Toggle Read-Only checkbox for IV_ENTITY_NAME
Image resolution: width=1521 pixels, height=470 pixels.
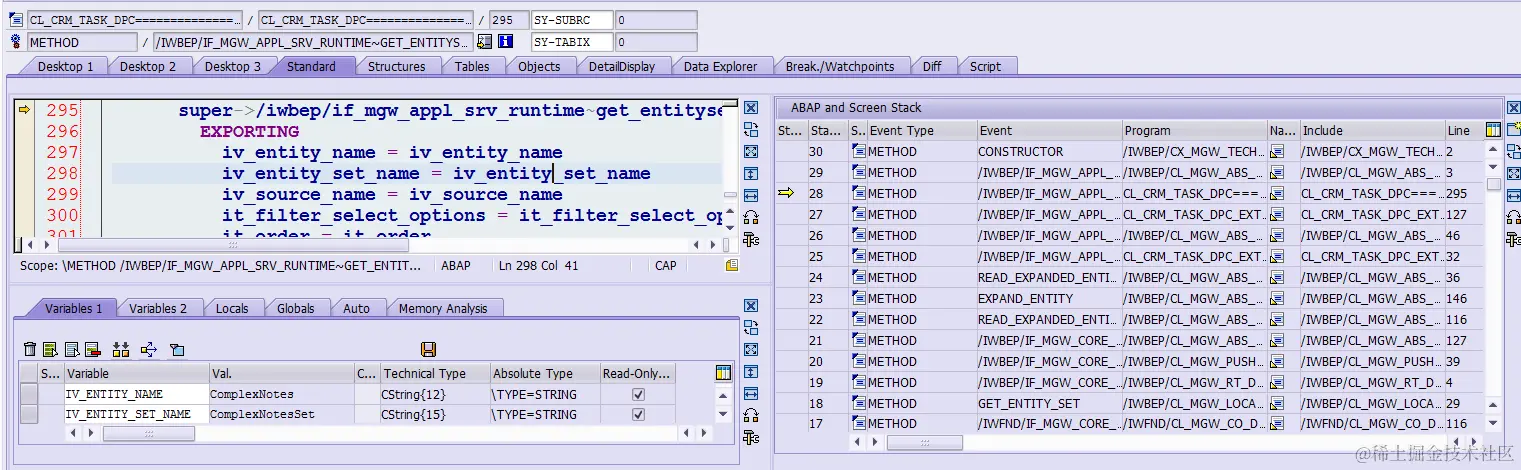point(638,395)
